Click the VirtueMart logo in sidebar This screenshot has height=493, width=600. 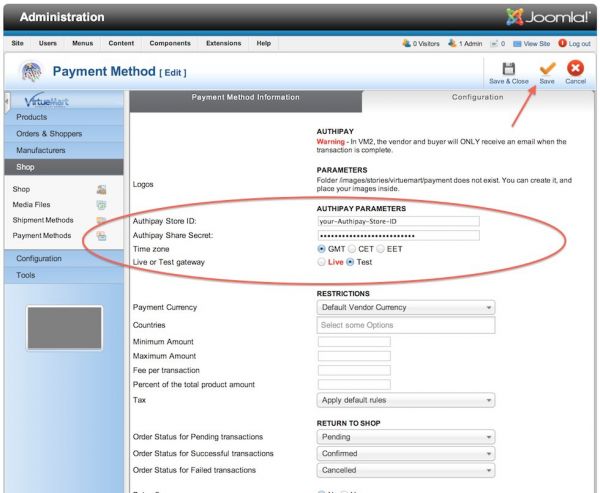tap(46, 101)
